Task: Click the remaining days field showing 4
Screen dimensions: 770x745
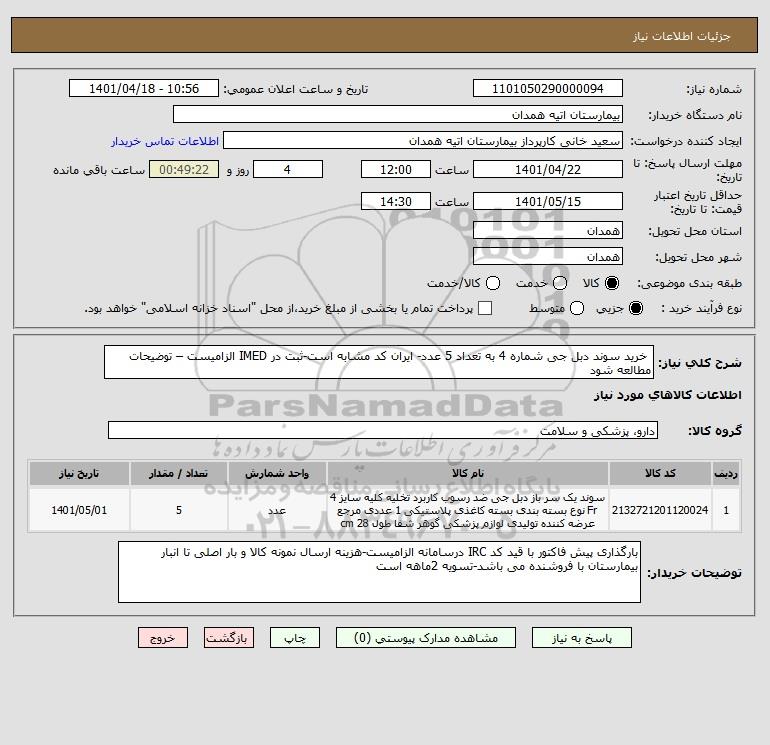Action: [288, 169]
